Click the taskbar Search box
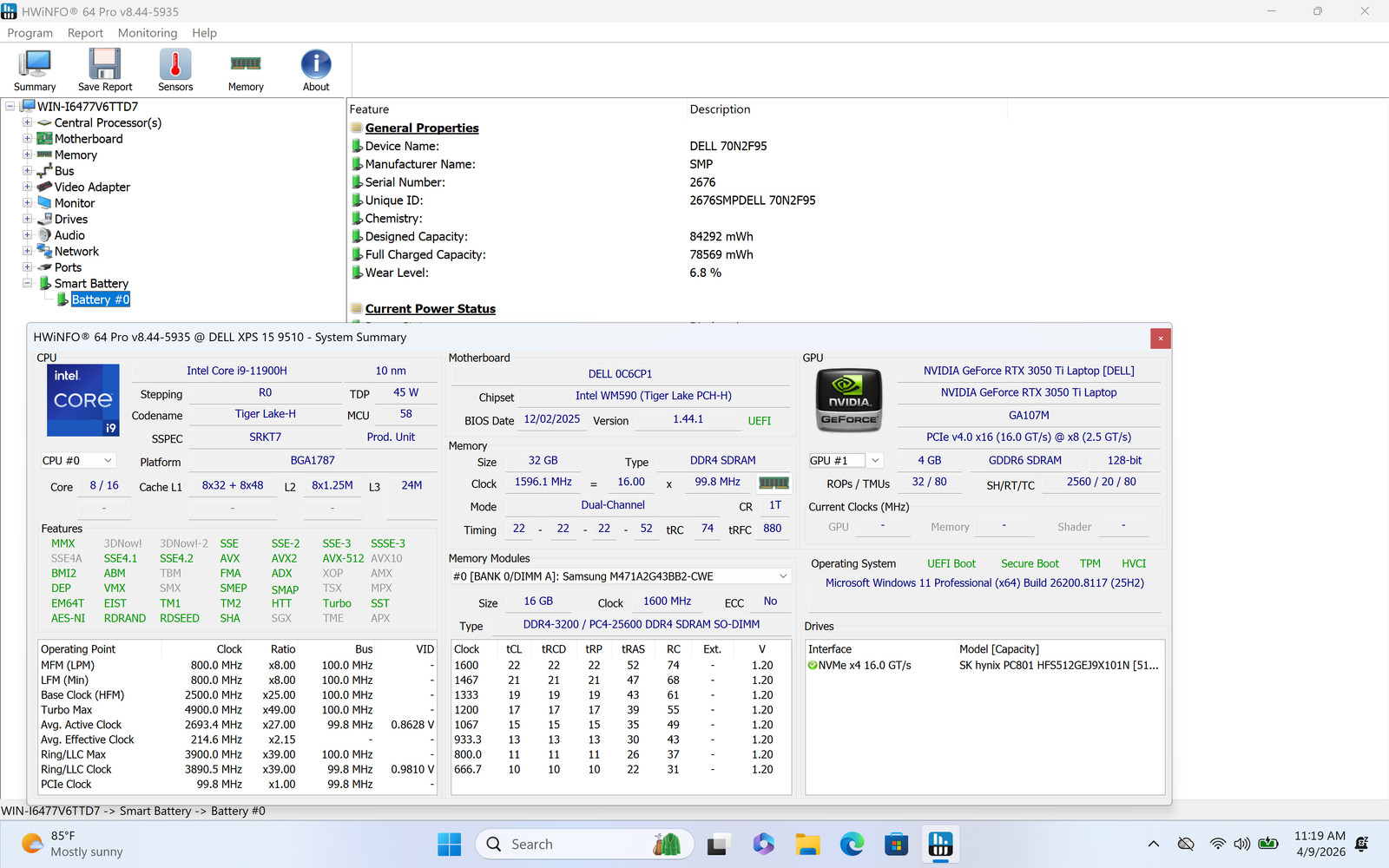Image resolution: width=1389 pixels, height=868 pixels. 585,844
